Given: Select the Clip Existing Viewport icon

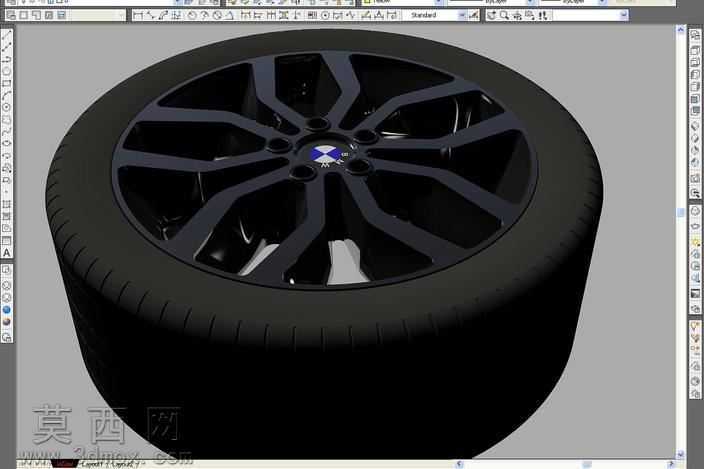Looking at the screenshot, I should [x=62, y=15].
